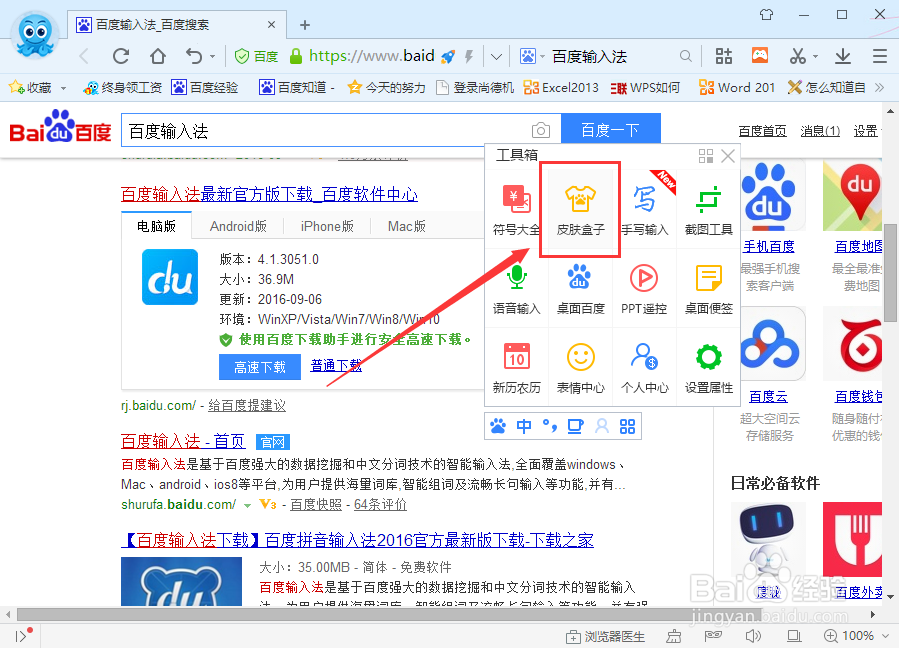The image size is (899, 648).
Task: Start 语音输入 voice input
Action: tap(517, 288)
